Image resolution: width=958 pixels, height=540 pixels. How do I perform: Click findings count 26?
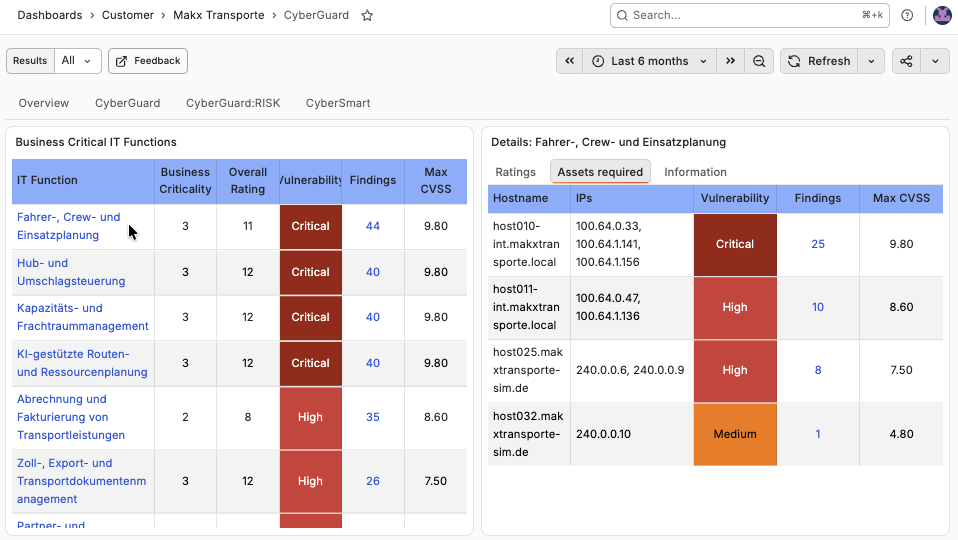(373, 481)
